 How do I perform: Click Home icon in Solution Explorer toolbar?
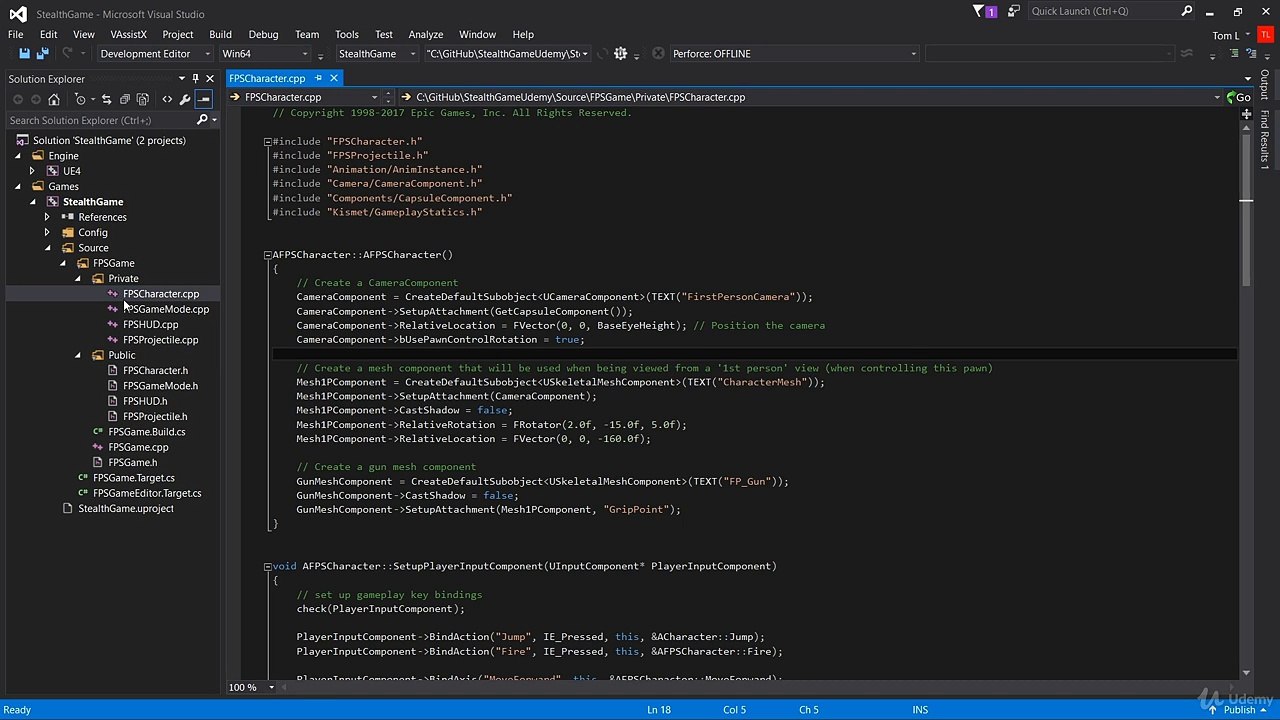point(54,99)
